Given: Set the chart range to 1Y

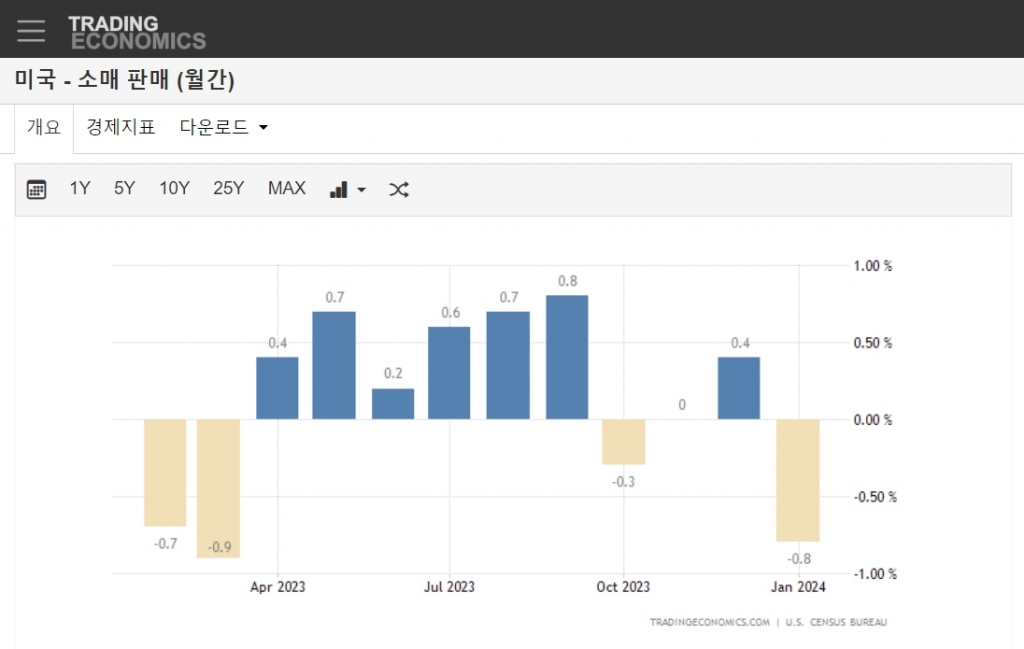Looking at the screenshot, I should click(80, 188).
